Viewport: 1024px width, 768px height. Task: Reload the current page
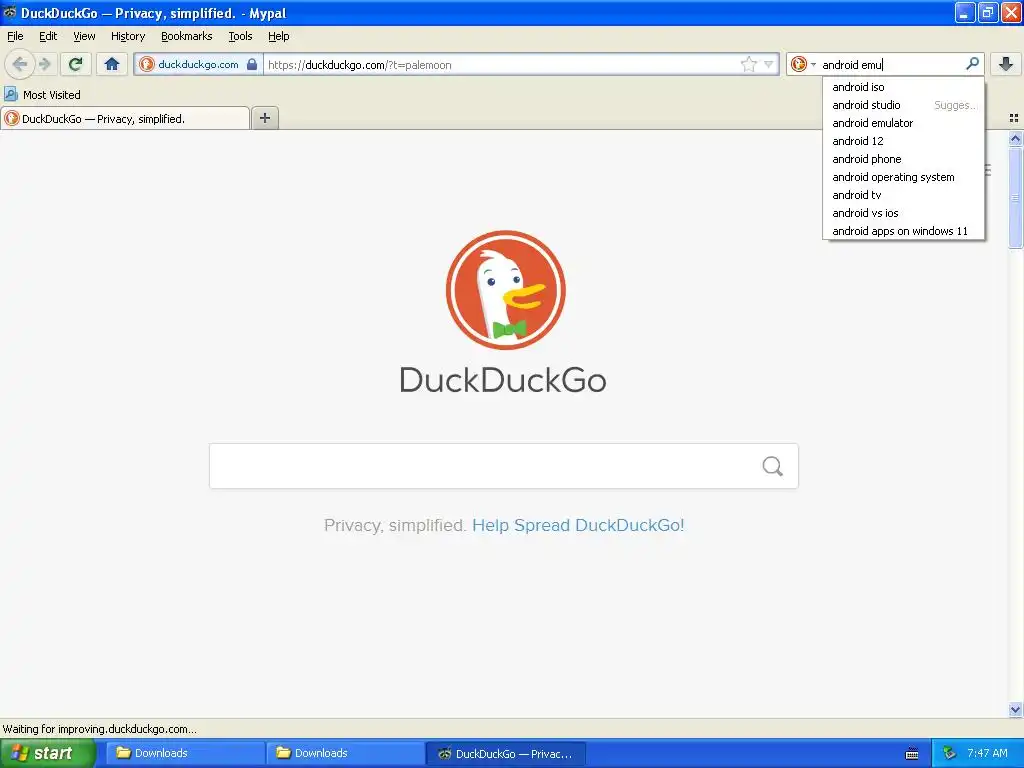[x=76, y=64]
